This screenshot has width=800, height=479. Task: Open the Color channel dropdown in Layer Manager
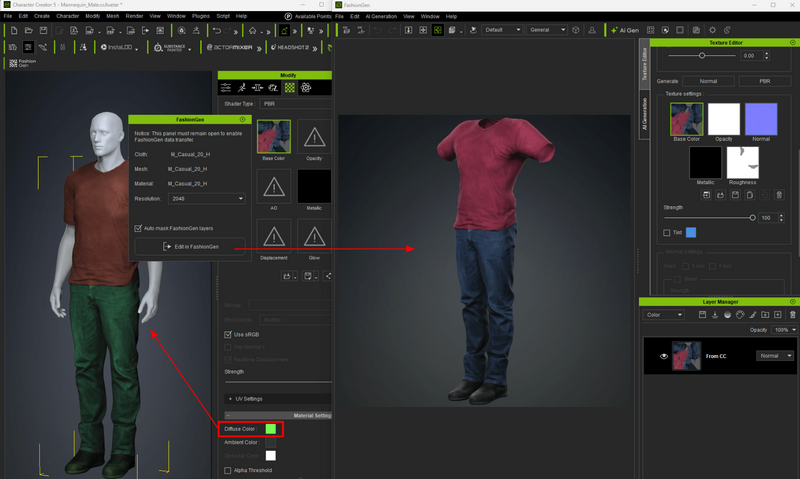coord(663,315)
